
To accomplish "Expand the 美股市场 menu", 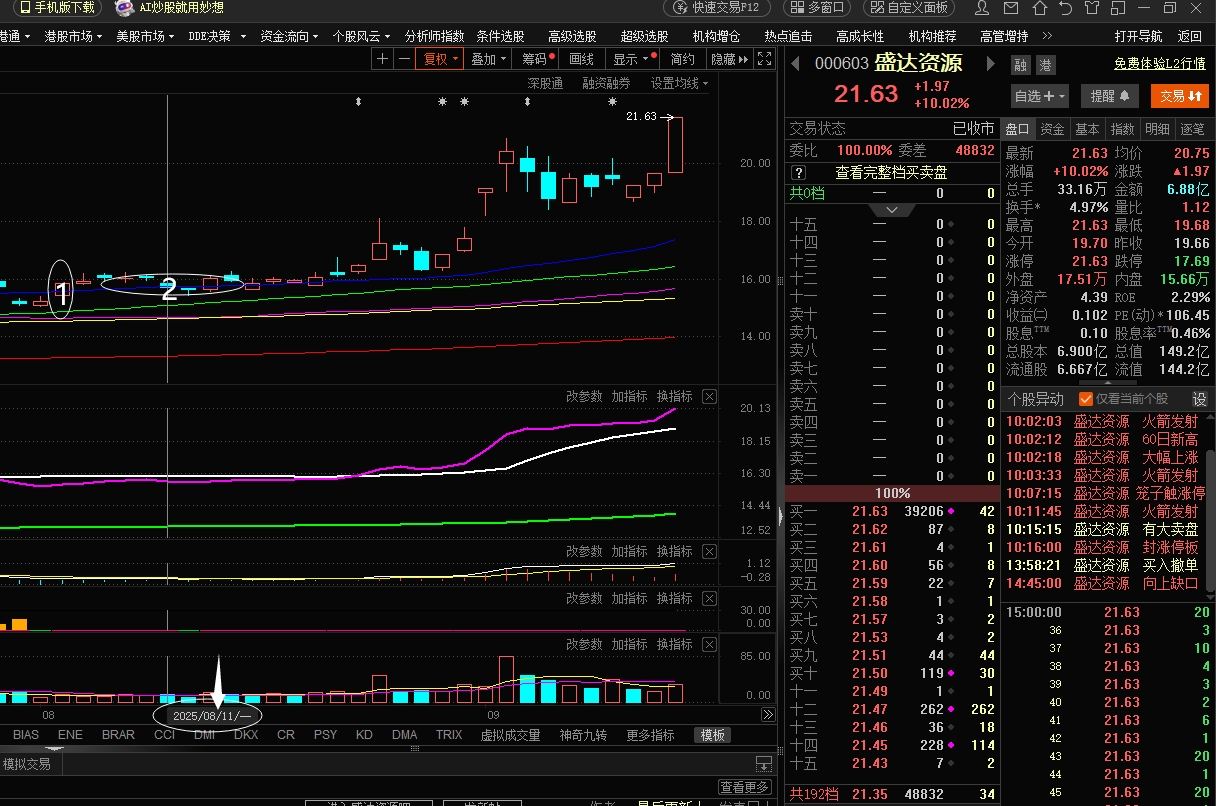I will click(x=146, y=36).
